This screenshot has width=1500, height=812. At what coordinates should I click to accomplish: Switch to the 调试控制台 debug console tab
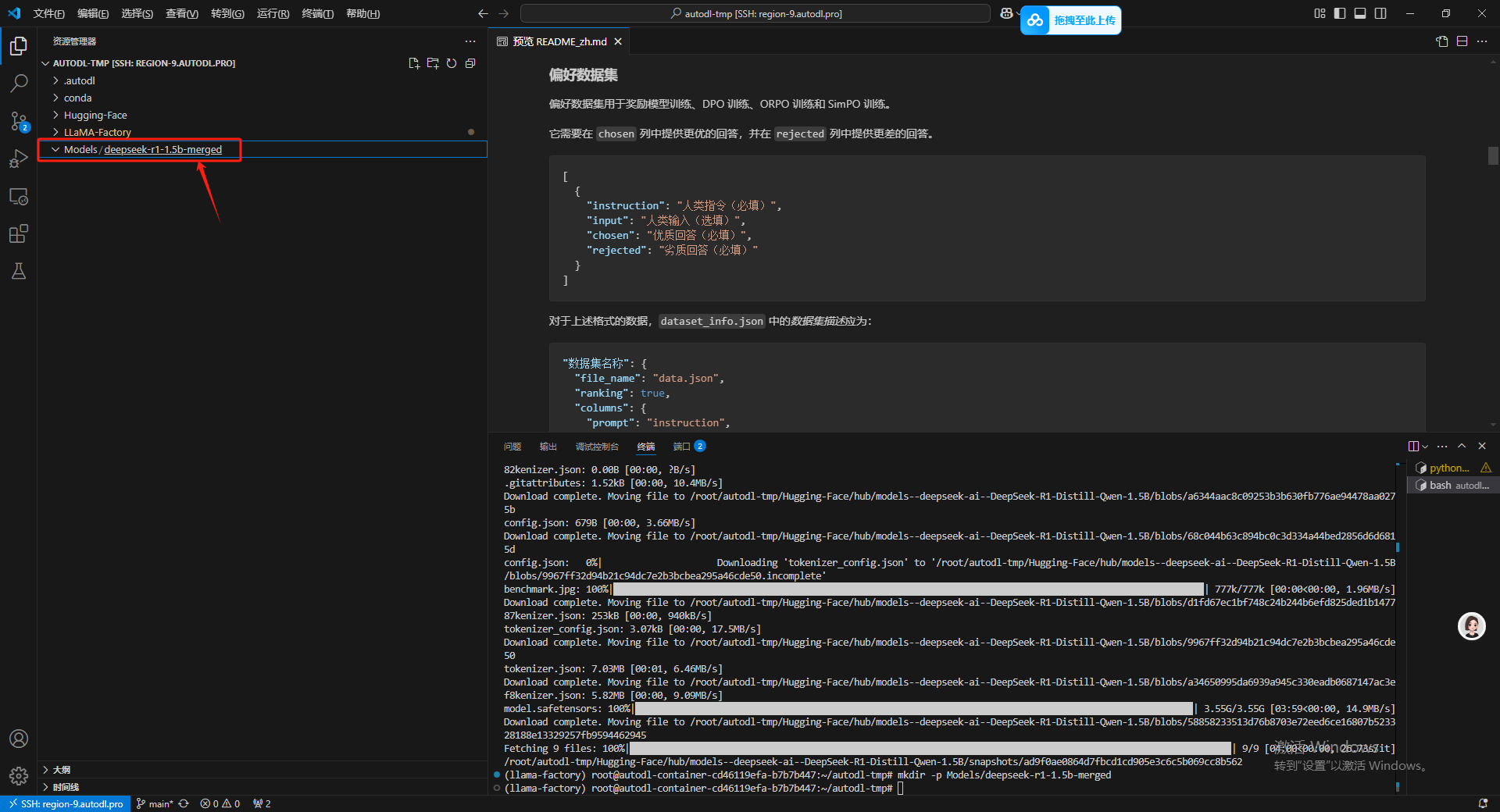click(x=597, y=447)
